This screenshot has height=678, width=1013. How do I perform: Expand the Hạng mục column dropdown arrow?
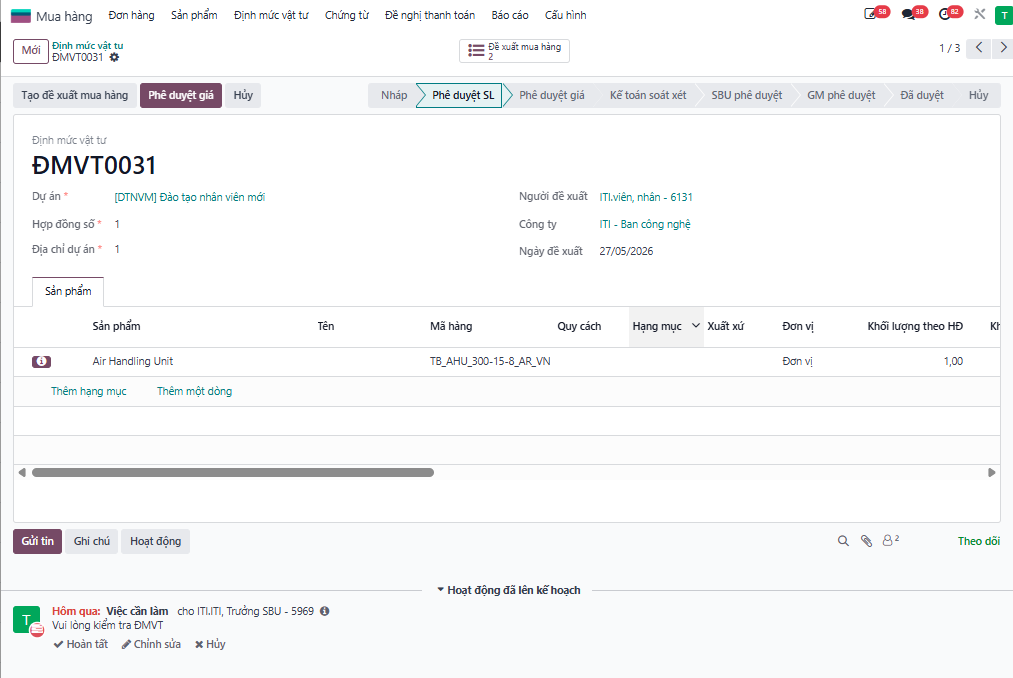[696, 326]
